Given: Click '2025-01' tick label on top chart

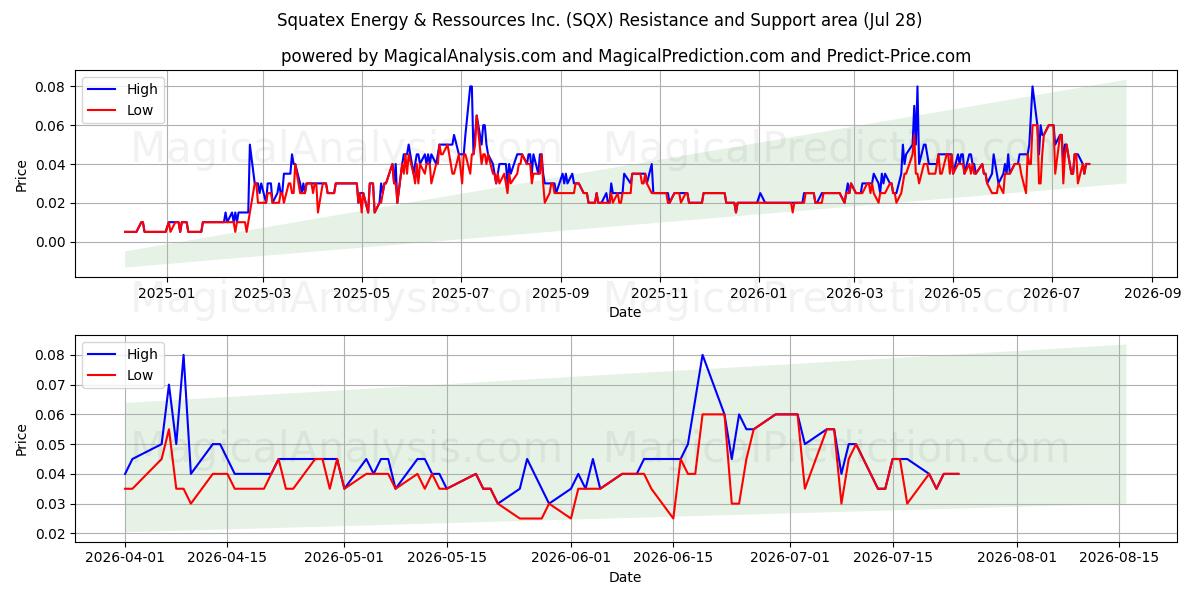Looking at the screenshot, I should click(166, 294).
